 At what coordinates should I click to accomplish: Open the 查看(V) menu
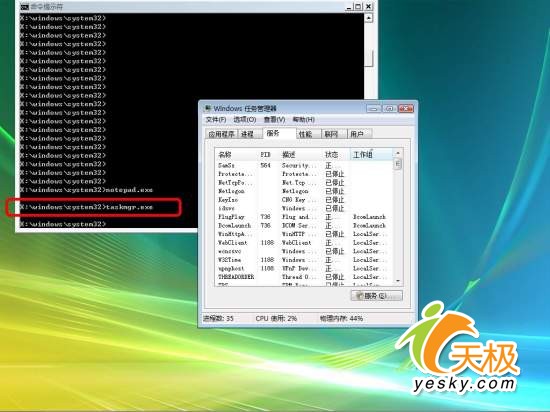pos(274,120)
